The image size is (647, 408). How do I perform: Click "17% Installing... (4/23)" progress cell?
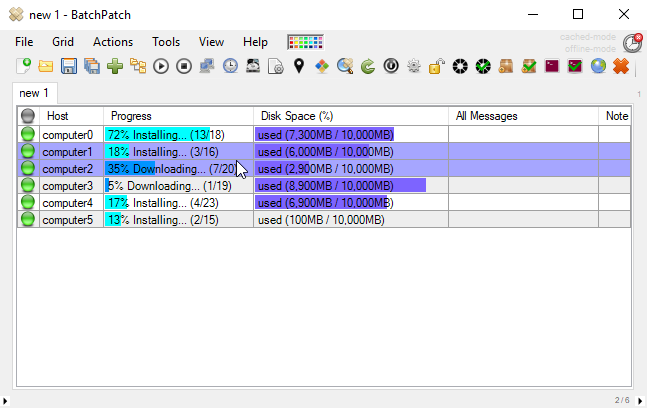pyautogui.click(x=178, y=203)
